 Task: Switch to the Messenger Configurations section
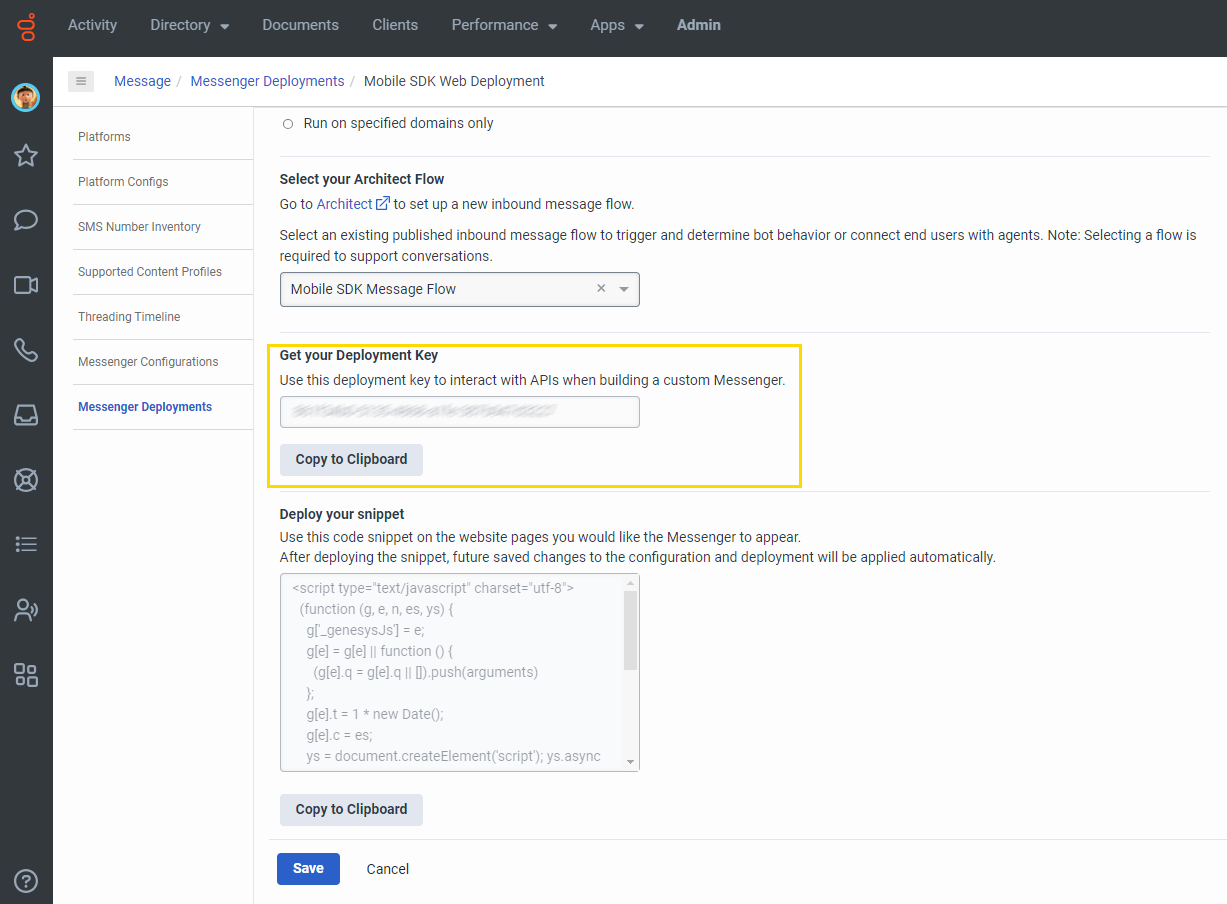145,361
